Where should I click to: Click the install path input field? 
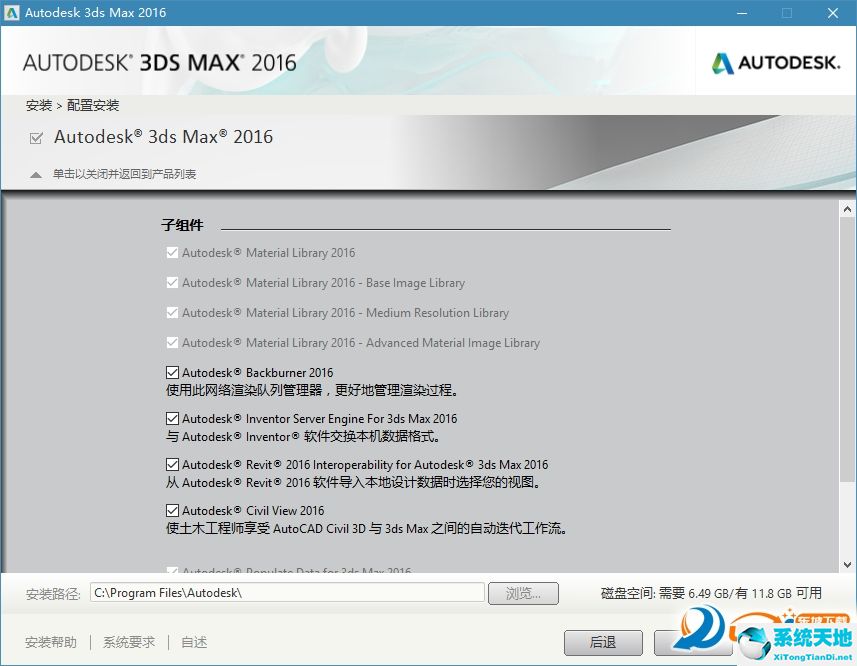[287, 593]
